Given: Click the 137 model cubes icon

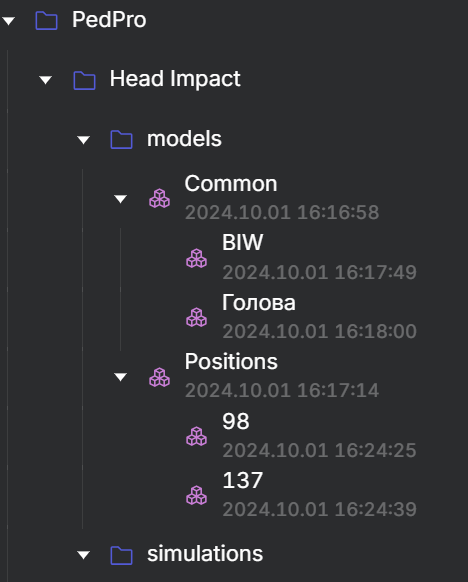Looking at the screenshot, I should (x=196, y=495).
